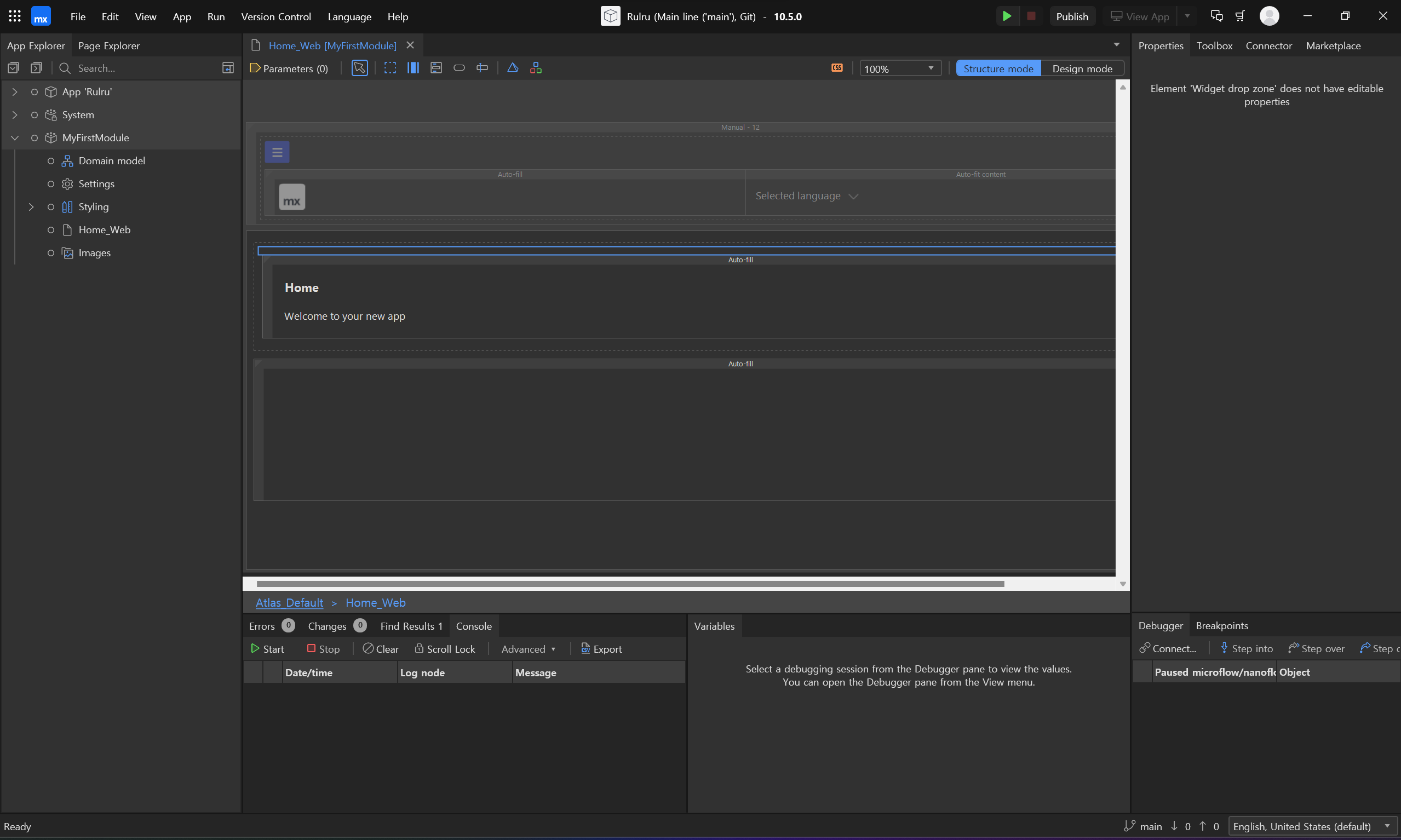This screenshot has height=840, width=1401.
Task: Collapse the MyFirstModule tree node
Action: (x=15, y=137)
